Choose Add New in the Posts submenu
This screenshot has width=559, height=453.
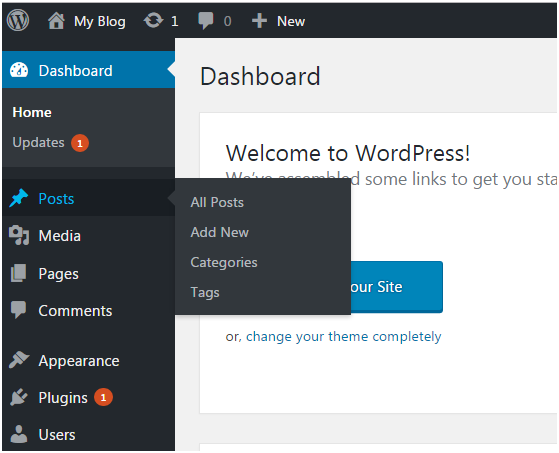tap(219, 232)
